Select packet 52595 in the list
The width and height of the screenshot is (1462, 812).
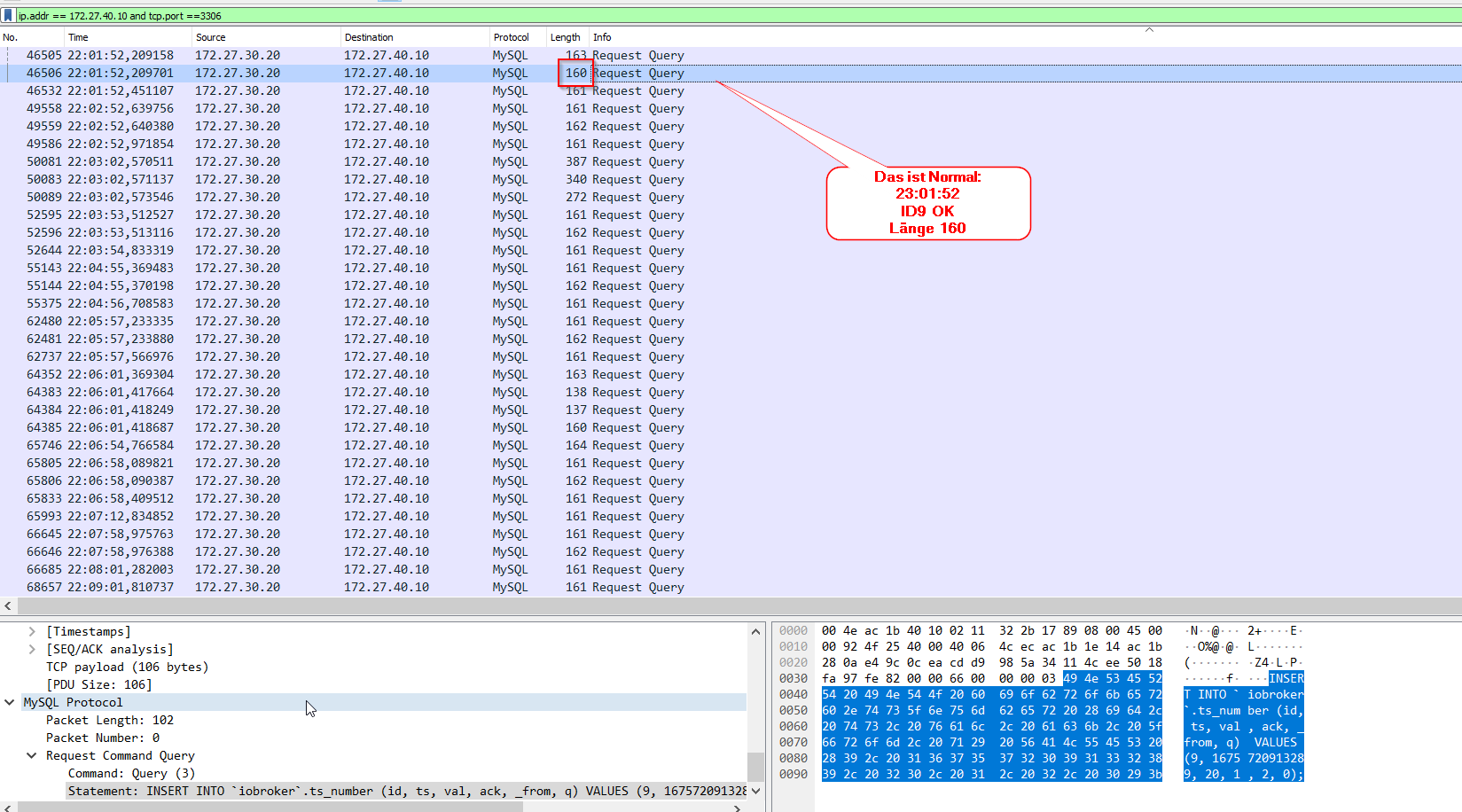point(731,215)
